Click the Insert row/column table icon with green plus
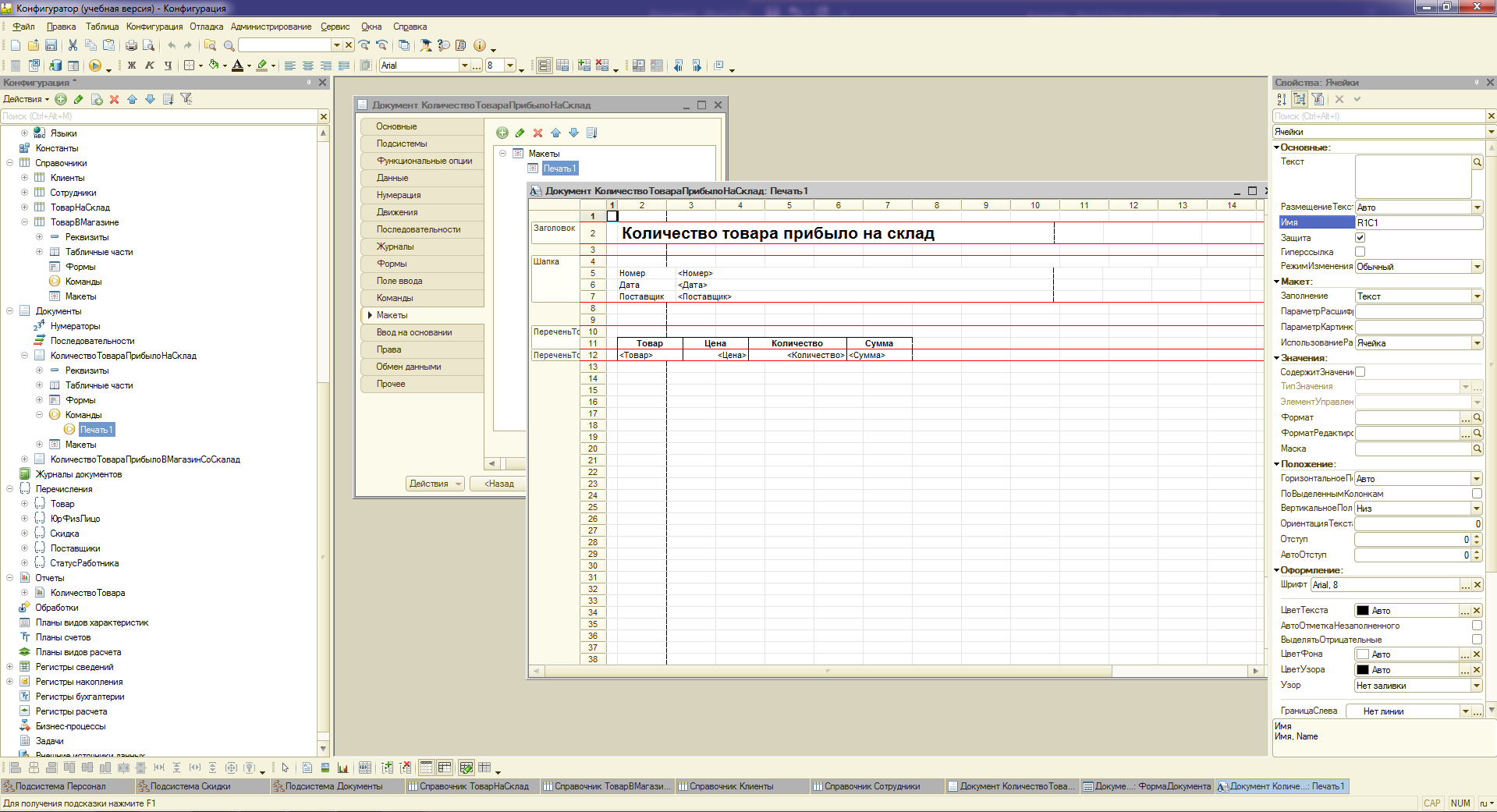 click(x=584, y=66)
